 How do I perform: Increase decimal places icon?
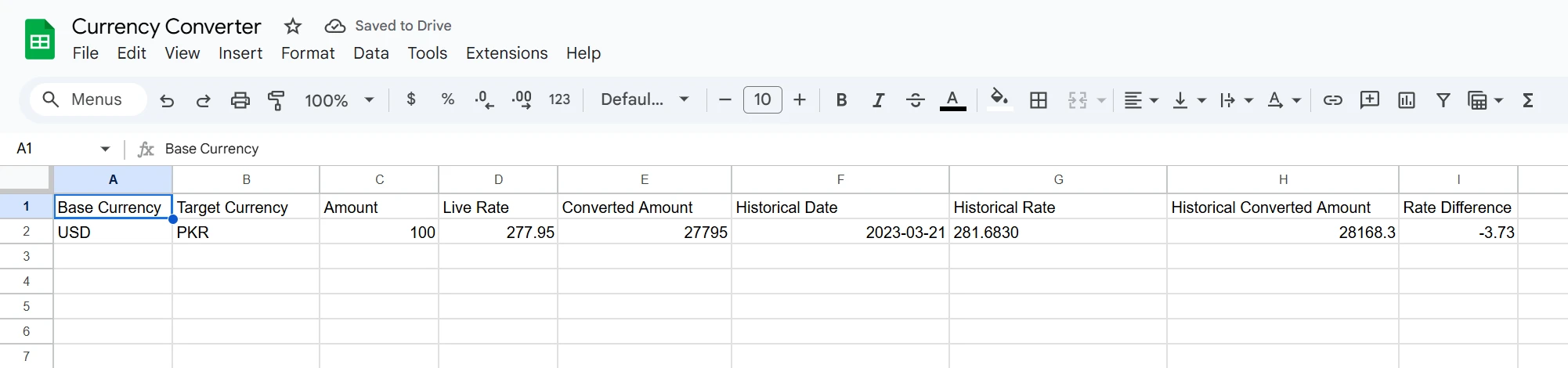click(522, 99)
